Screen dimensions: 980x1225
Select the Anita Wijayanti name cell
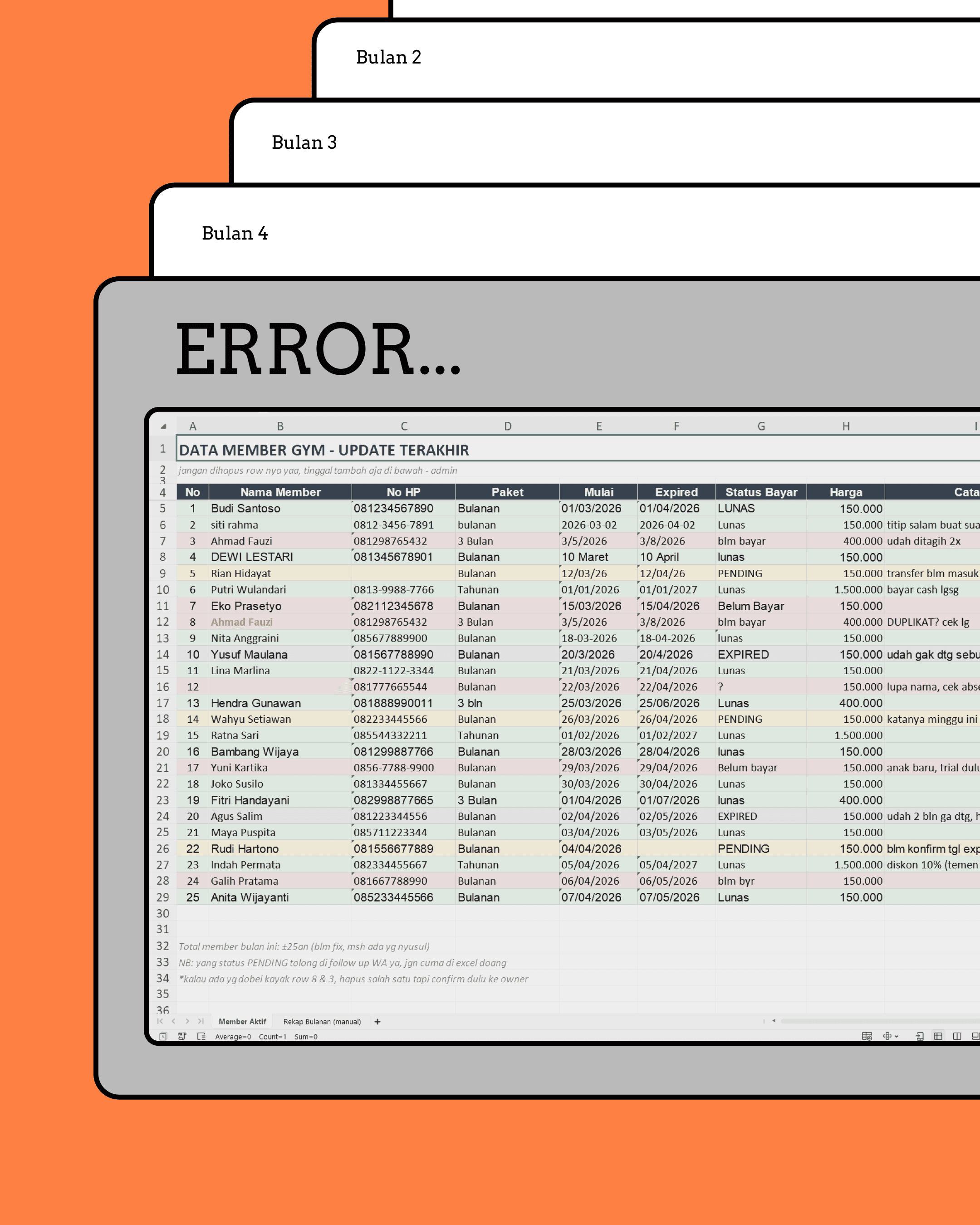point(281,897)
